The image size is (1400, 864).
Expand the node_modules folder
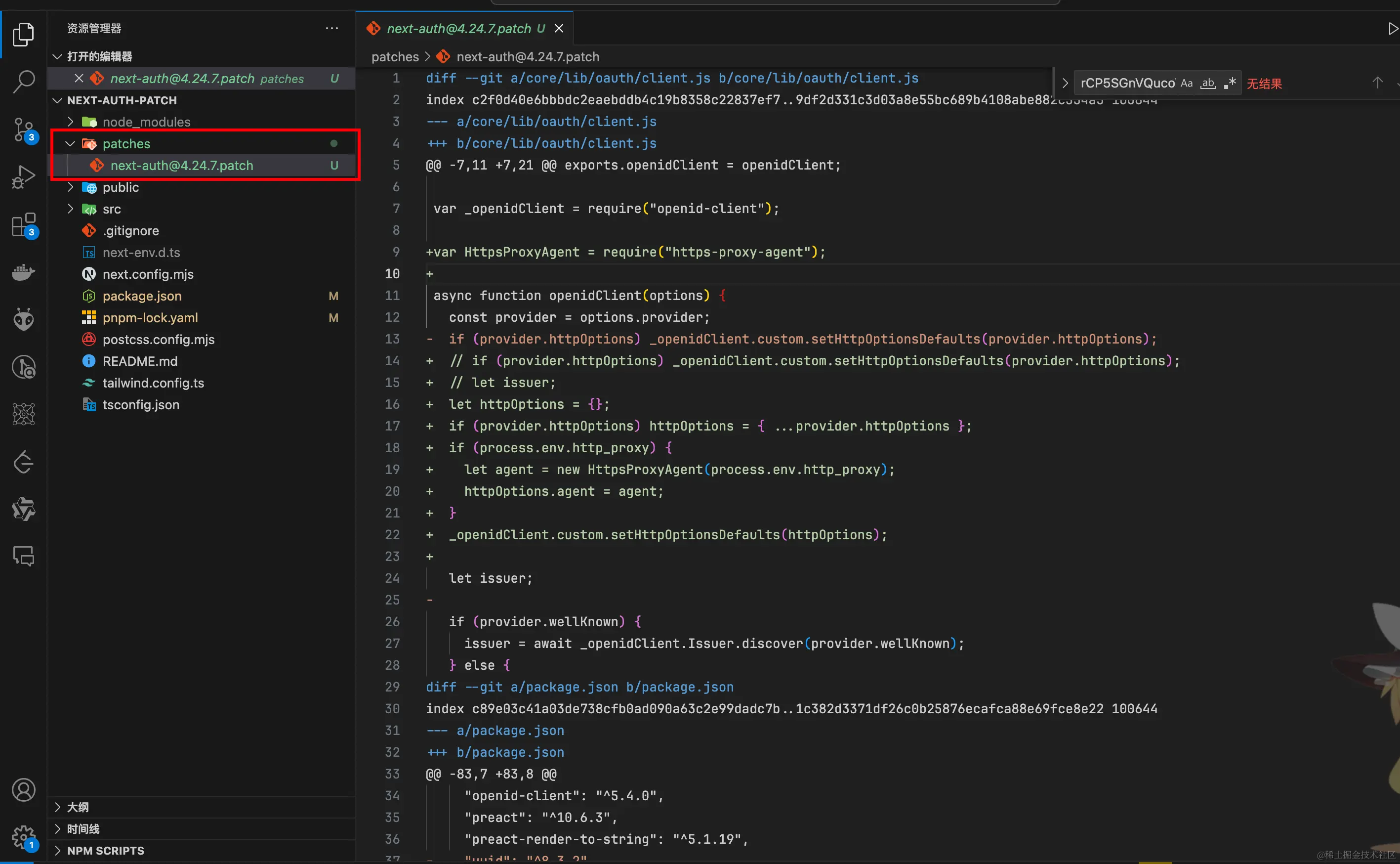[x=71, y=122]
